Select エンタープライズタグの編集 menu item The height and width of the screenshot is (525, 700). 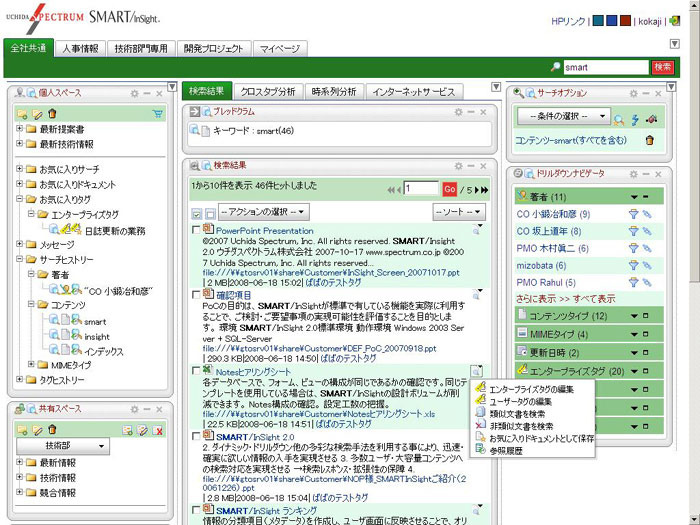[531, 389]
